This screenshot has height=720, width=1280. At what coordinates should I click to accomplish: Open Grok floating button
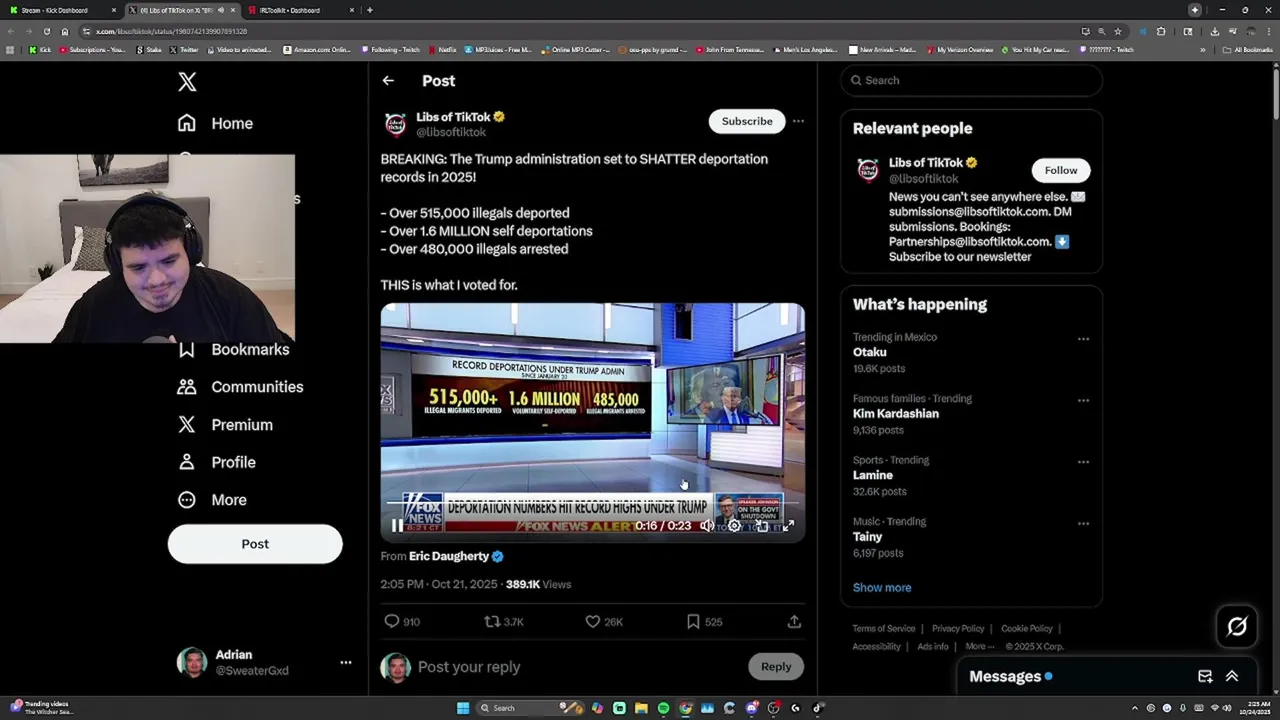point(1237,627)
